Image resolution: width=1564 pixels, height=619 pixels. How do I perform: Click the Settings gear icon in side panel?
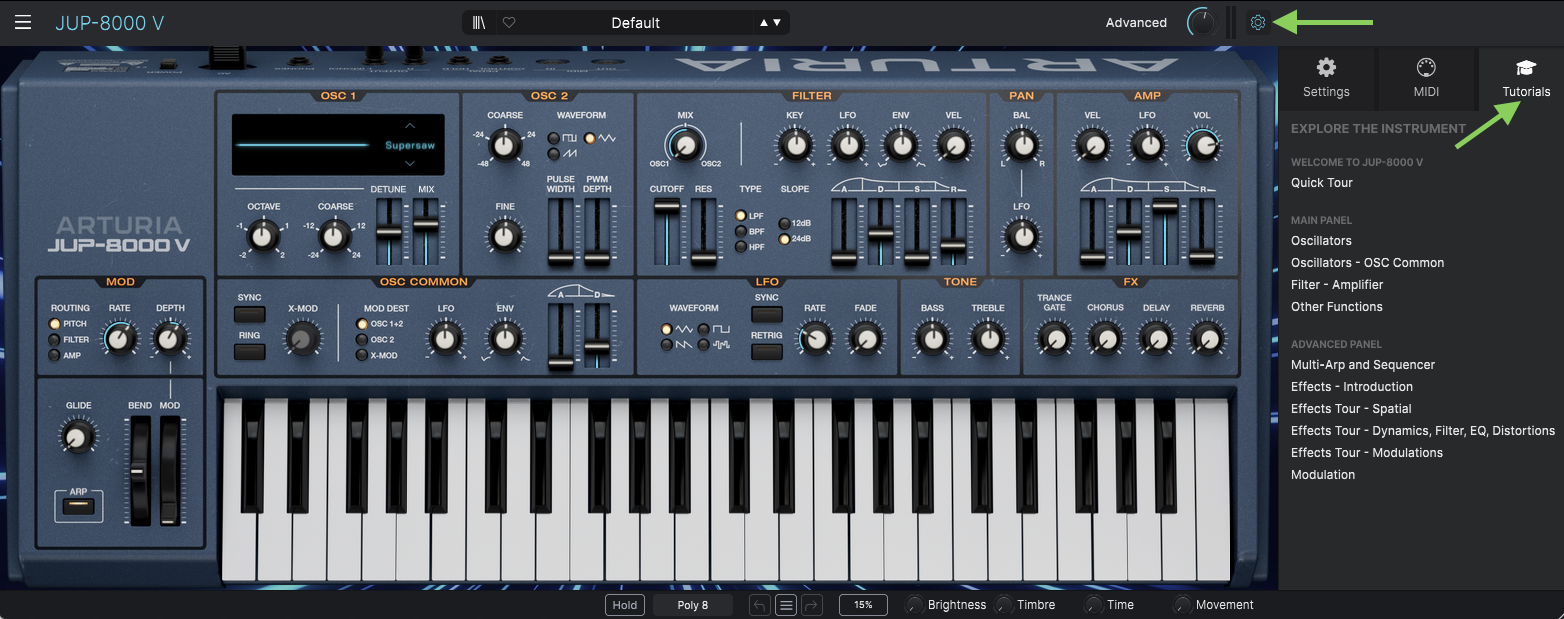tap(1326, 68)
